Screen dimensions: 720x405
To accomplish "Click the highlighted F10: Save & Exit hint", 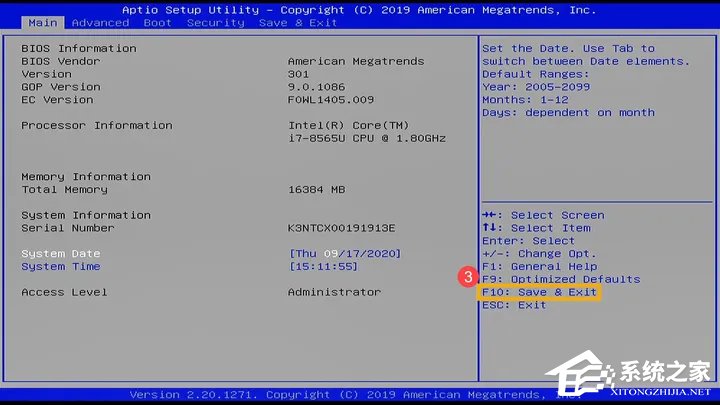I will point(538,292).
